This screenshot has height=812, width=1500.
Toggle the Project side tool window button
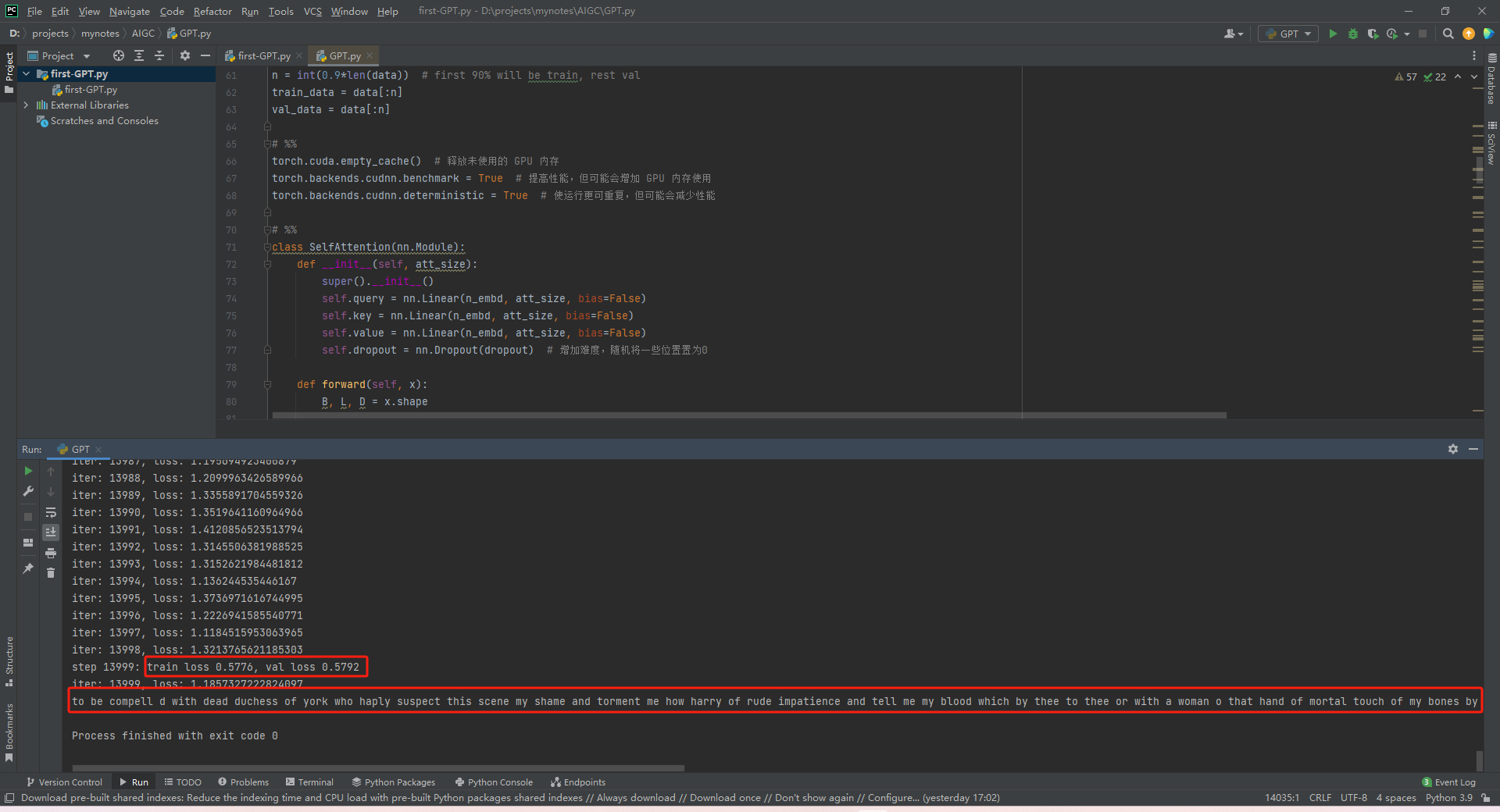tap(9, 72)
